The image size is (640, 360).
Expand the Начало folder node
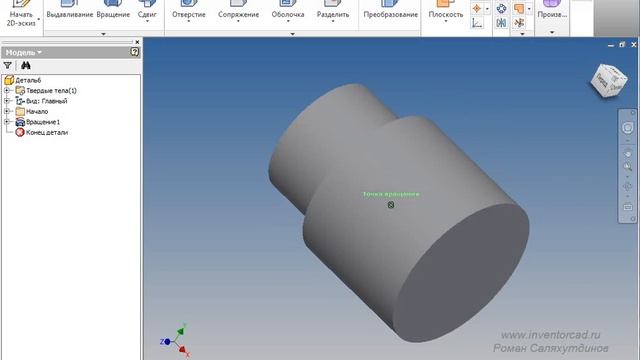tap(7, 111)
